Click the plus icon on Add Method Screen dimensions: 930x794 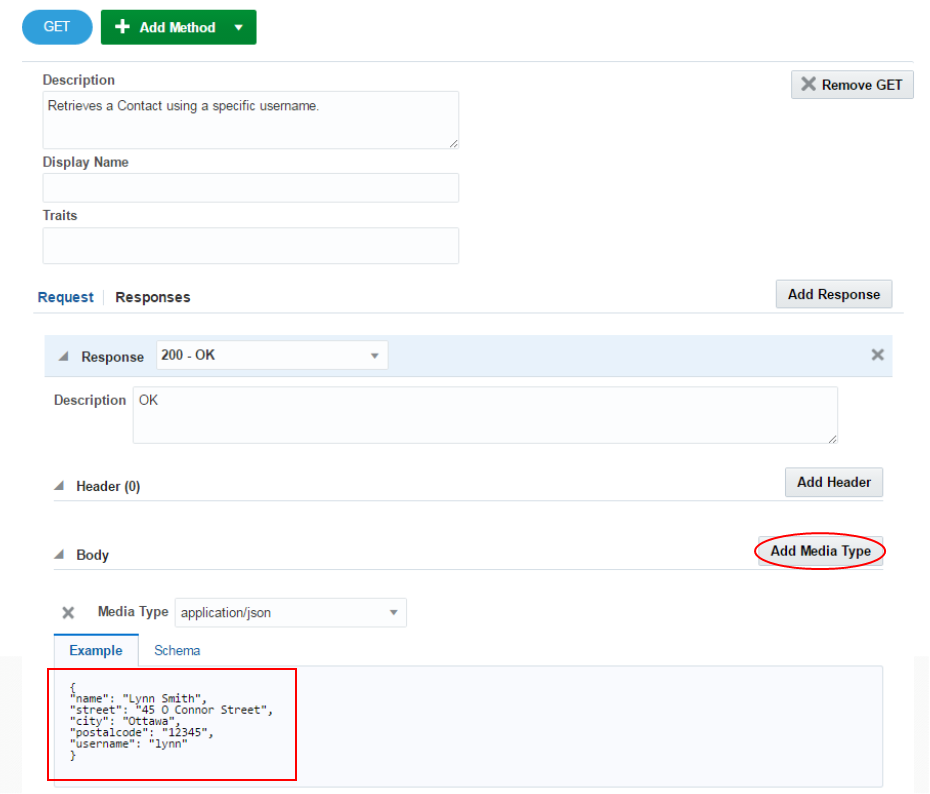coord(122,27)
